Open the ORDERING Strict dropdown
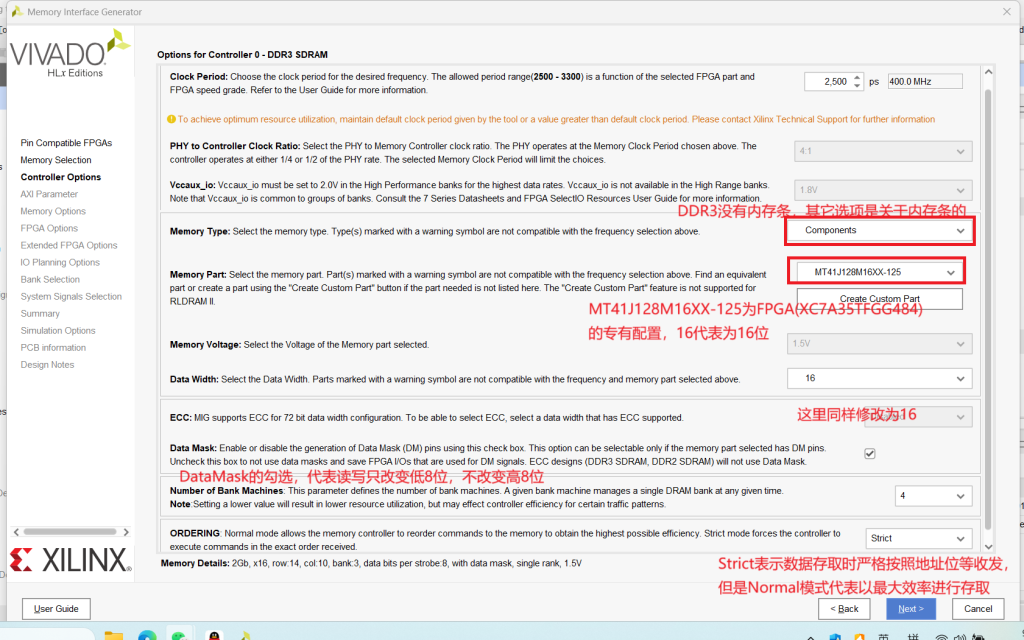Screen dimensions: 1024x640 click(918, 538)
